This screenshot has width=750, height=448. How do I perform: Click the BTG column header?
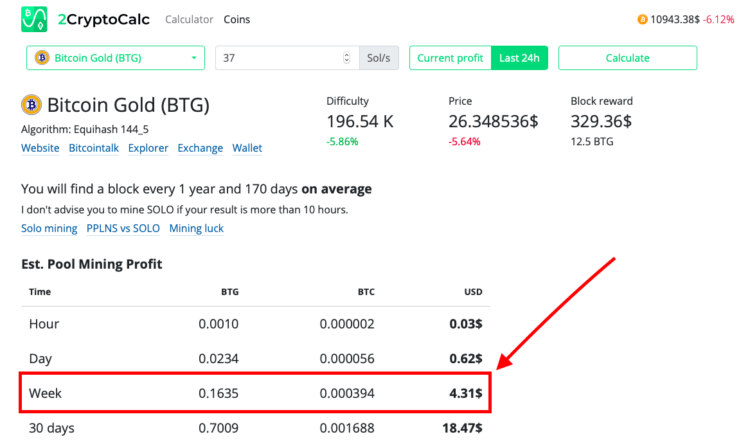(x=230, y=292)
